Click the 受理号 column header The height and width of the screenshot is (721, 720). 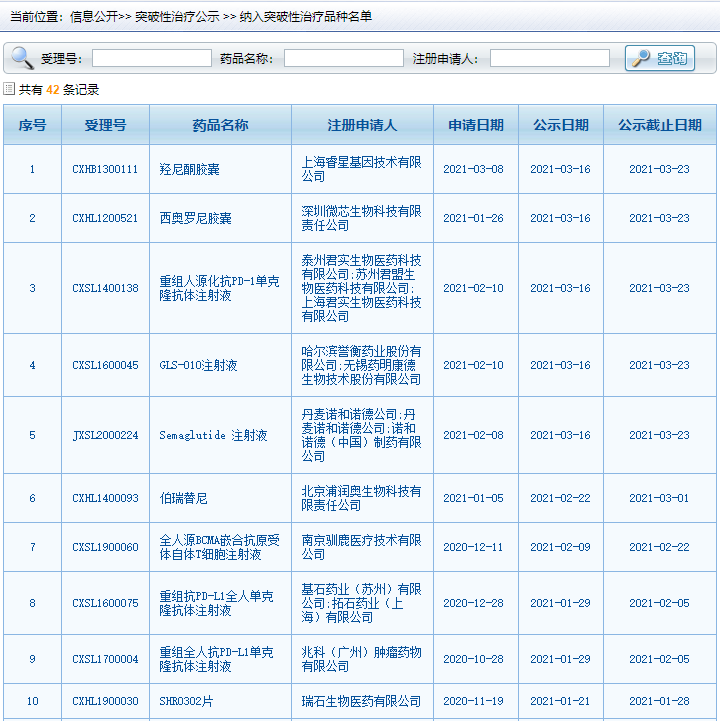tap(105, 125)
